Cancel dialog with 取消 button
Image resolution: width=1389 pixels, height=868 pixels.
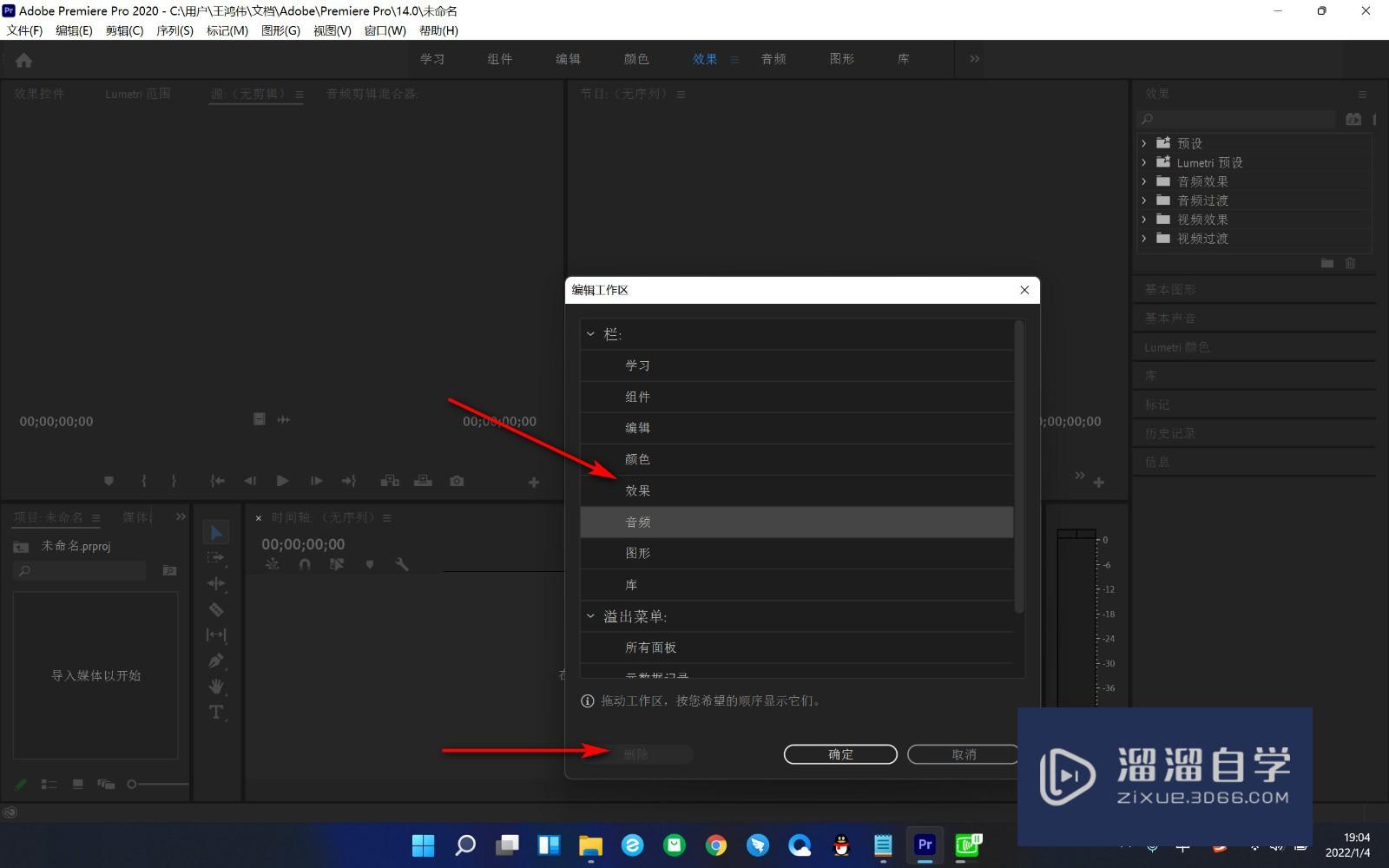(x=964, y=754)
